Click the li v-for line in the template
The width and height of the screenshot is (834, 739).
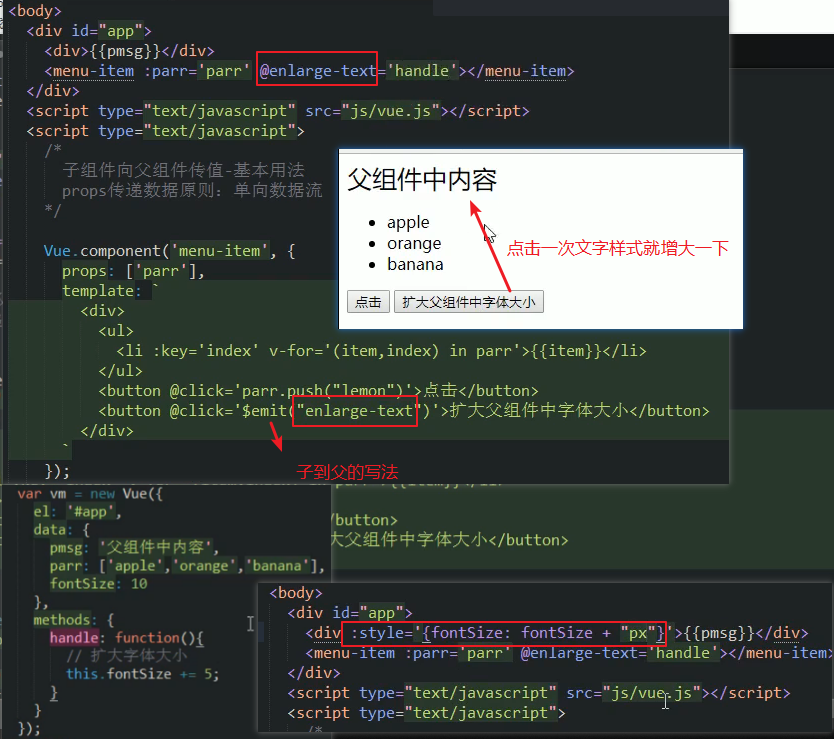tap(381, 351)
